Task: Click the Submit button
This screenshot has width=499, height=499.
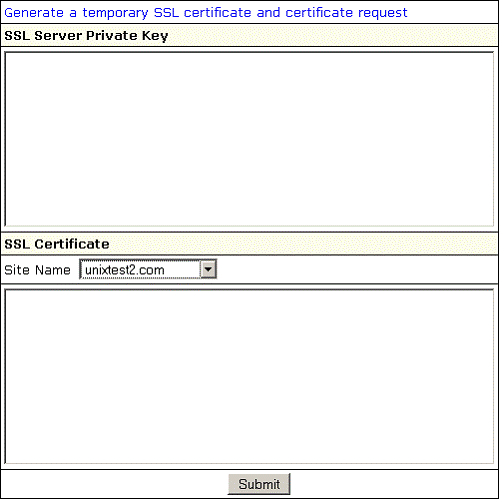Action: 259,484
